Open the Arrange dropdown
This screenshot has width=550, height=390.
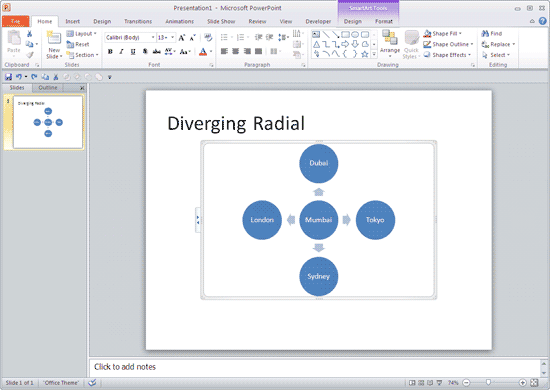click(390, 44)
